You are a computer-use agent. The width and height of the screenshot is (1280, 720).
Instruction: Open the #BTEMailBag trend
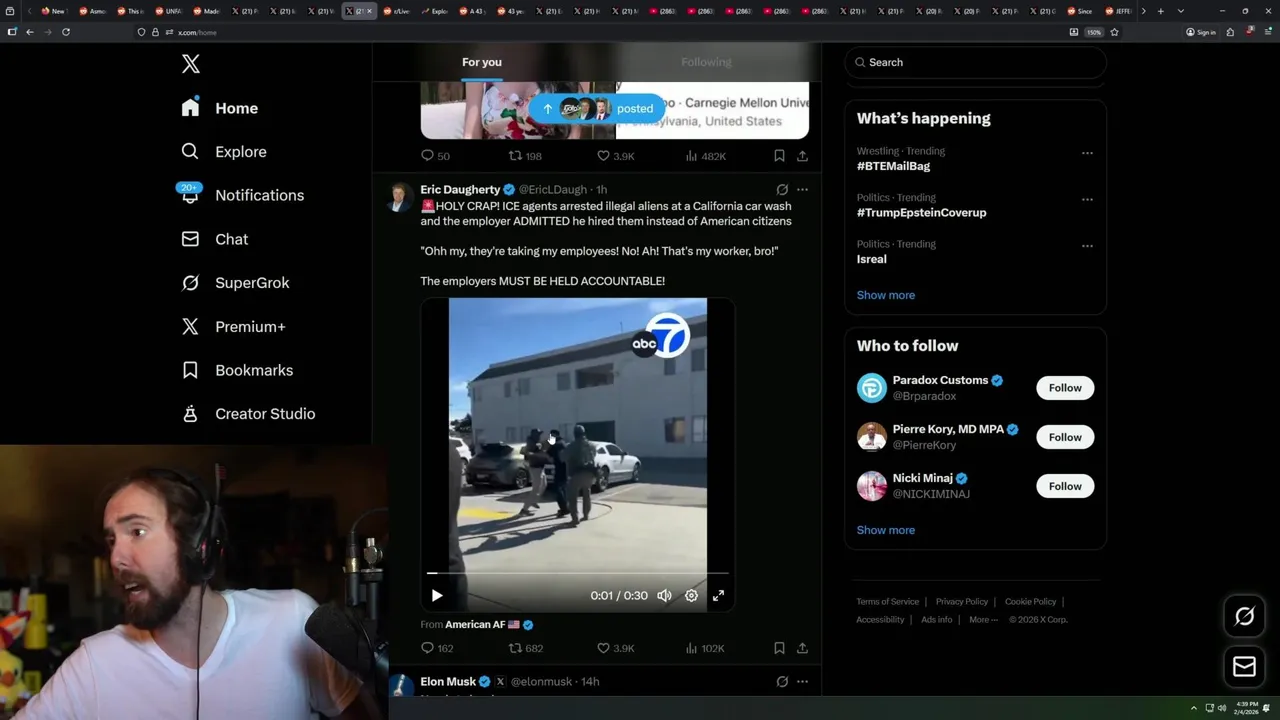pos(893,166)
